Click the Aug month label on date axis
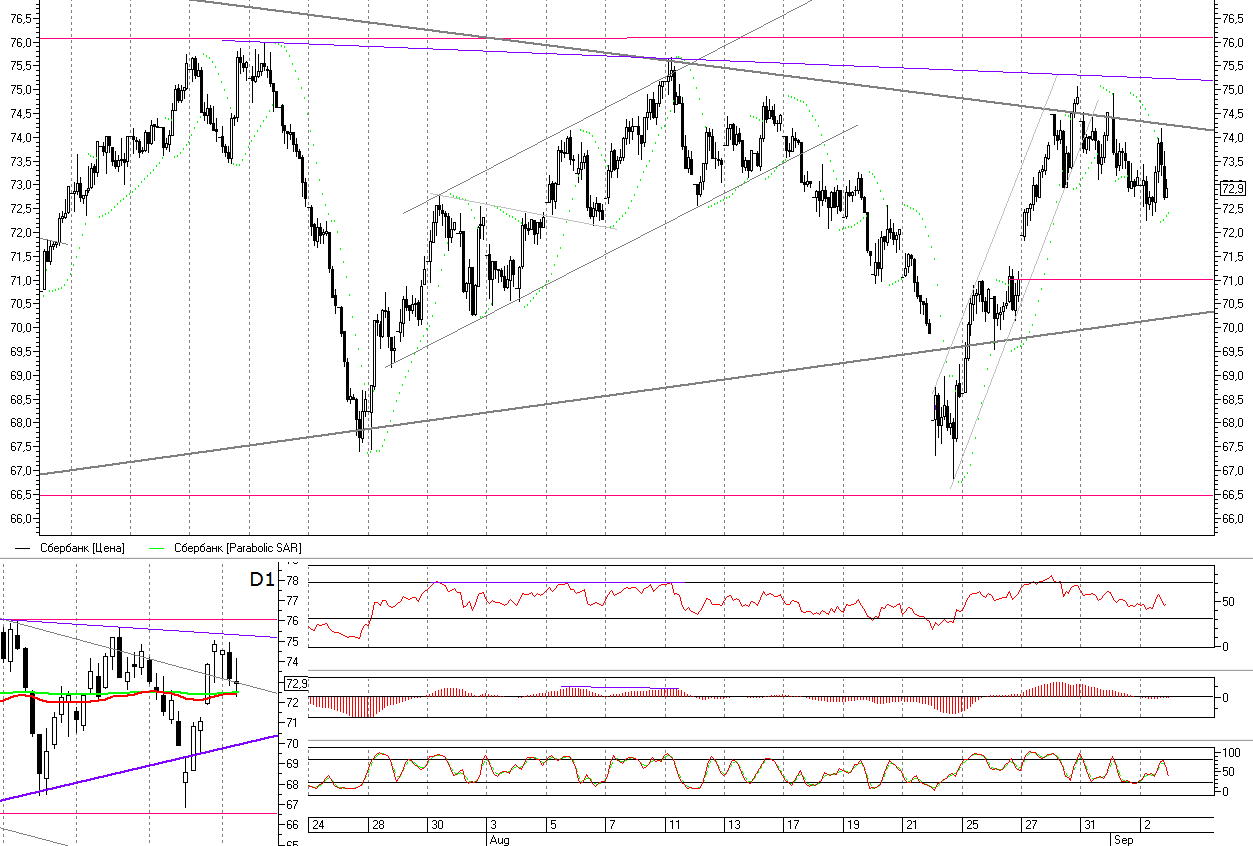The height and width of the screenshot is (846, 1253). (499, 840)
